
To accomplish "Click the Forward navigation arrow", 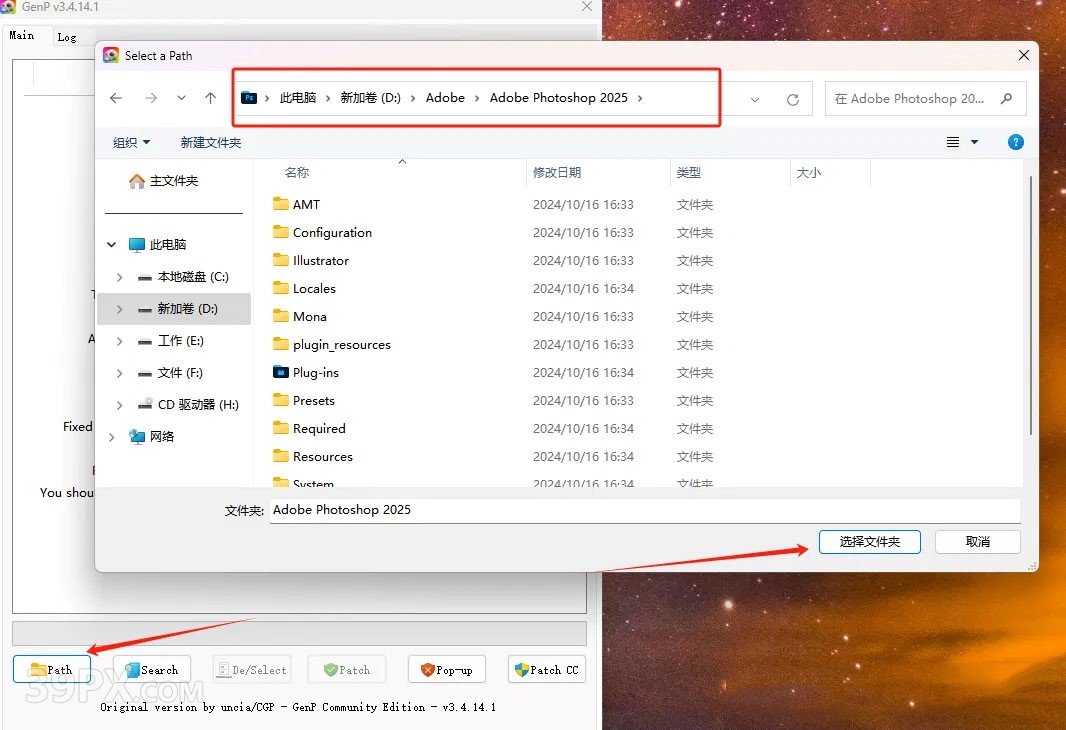I will coord(151,99).
